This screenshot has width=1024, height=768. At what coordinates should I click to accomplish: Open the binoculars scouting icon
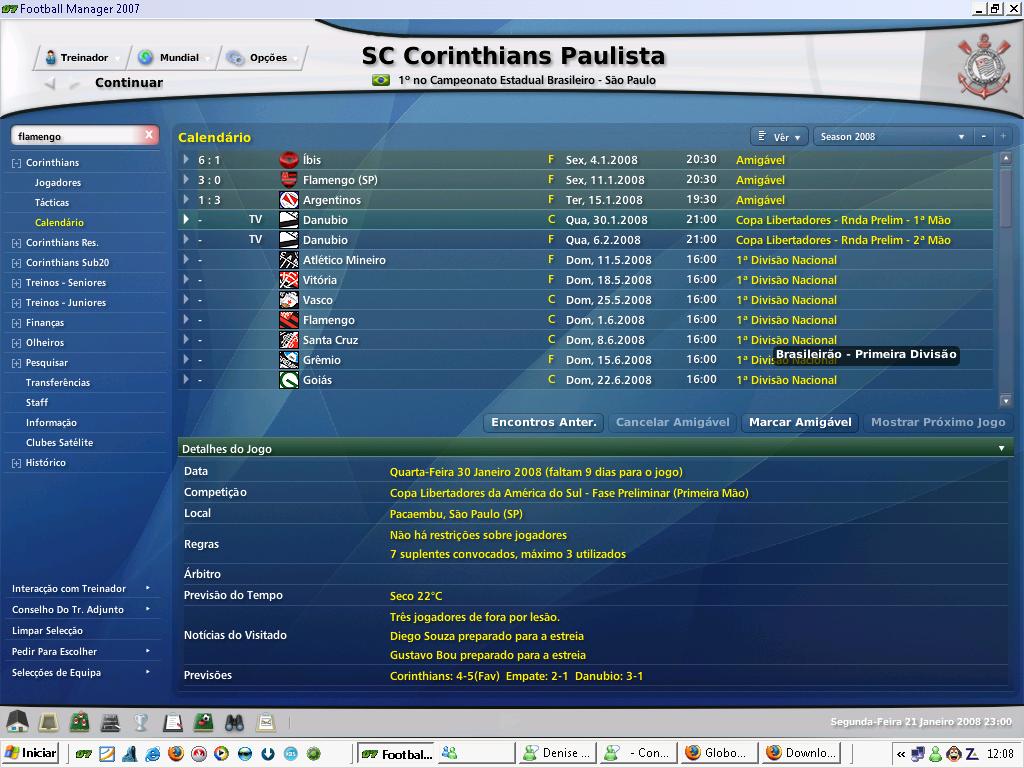click(234, 722)
